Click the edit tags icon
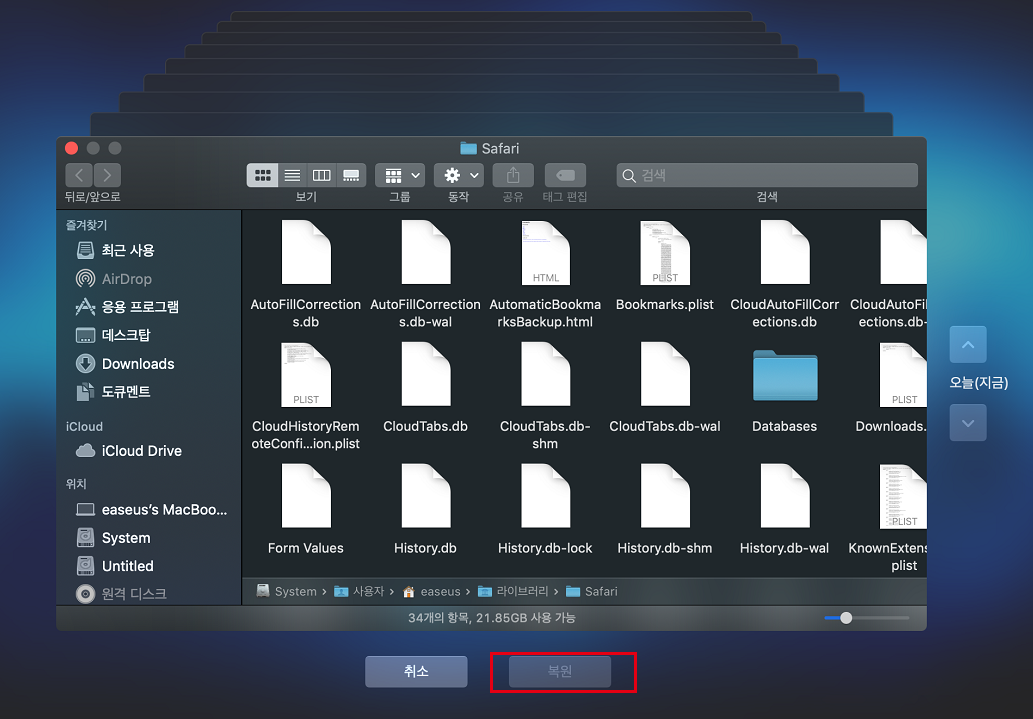1033x719 pixels. coord(564,175)
